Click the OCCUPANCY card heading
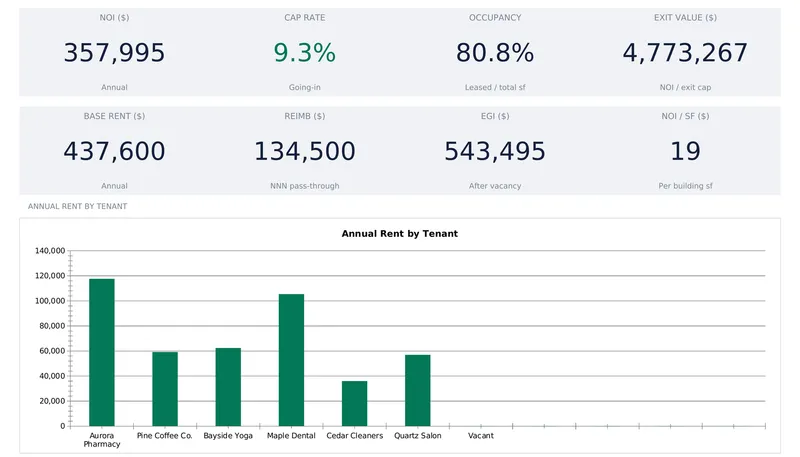The width and height of the screenshot is (800, 457). (495, 17)
